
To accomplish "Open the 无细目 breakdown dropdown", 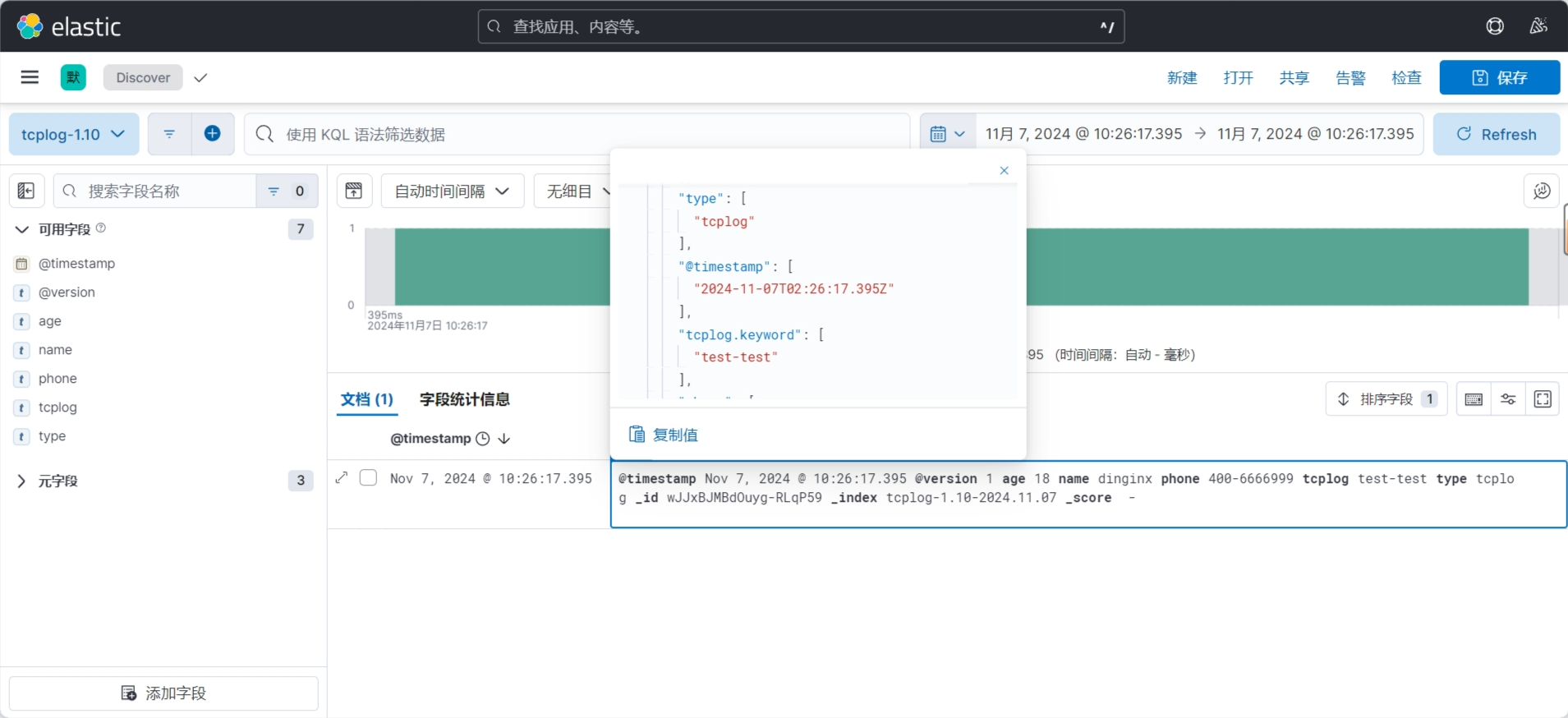I will pos(573,191).
